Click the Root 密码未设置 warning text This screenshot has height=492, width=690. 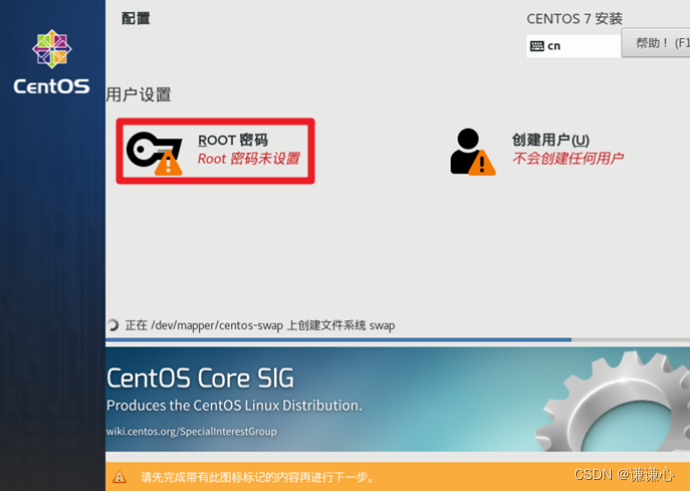pyautogui.click(x=249, y=158)
